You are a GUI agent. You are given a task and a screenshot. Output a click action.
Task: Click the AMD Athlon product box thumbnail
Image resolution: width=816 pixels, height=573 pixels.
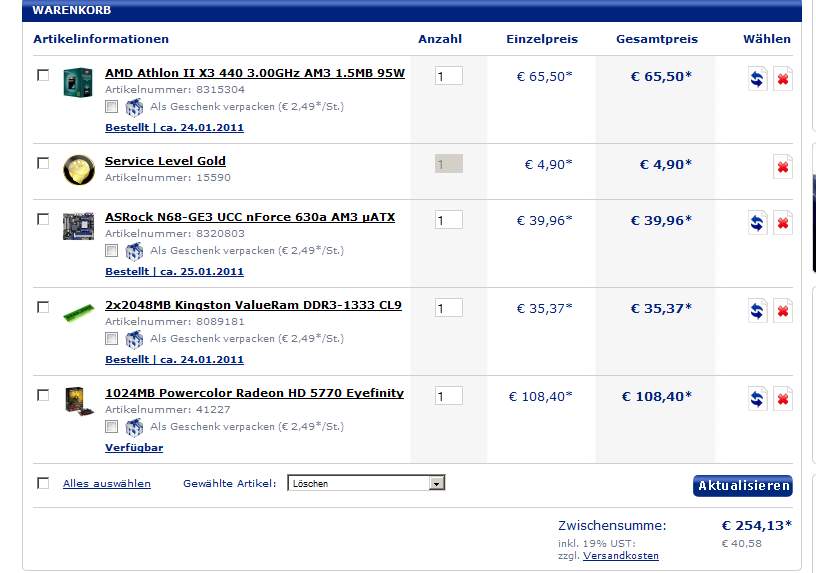tap(78, 81)
